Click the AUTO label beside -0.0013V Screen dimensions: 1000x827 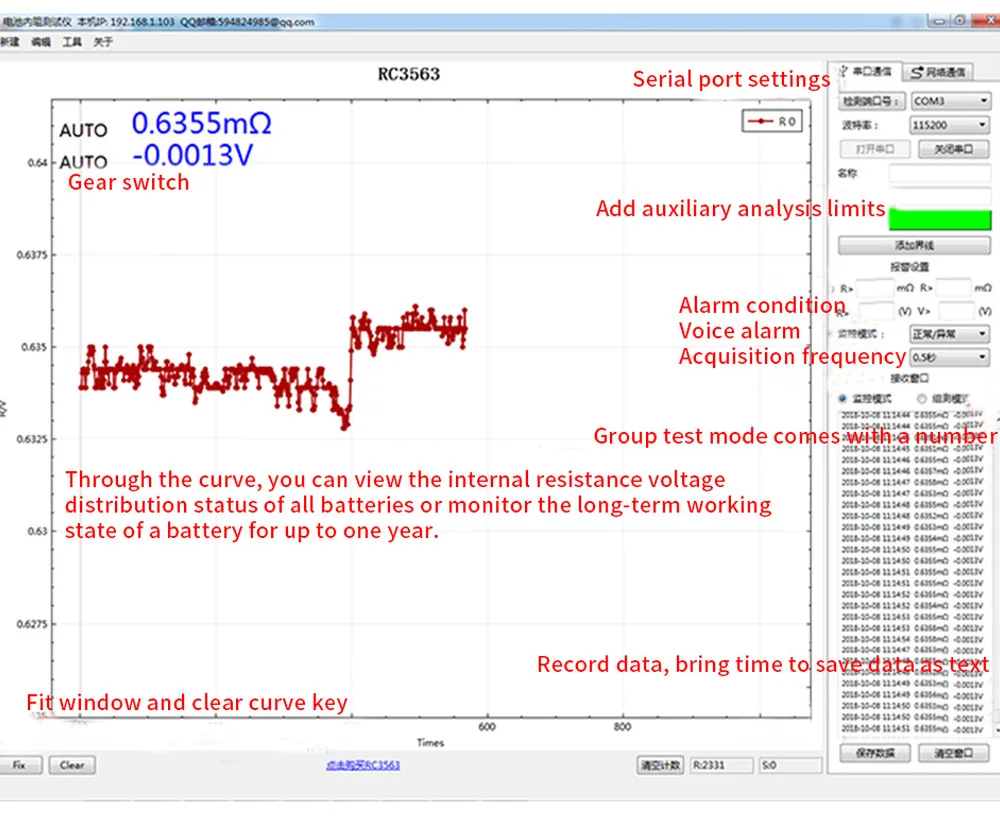(x=84, y=162)
